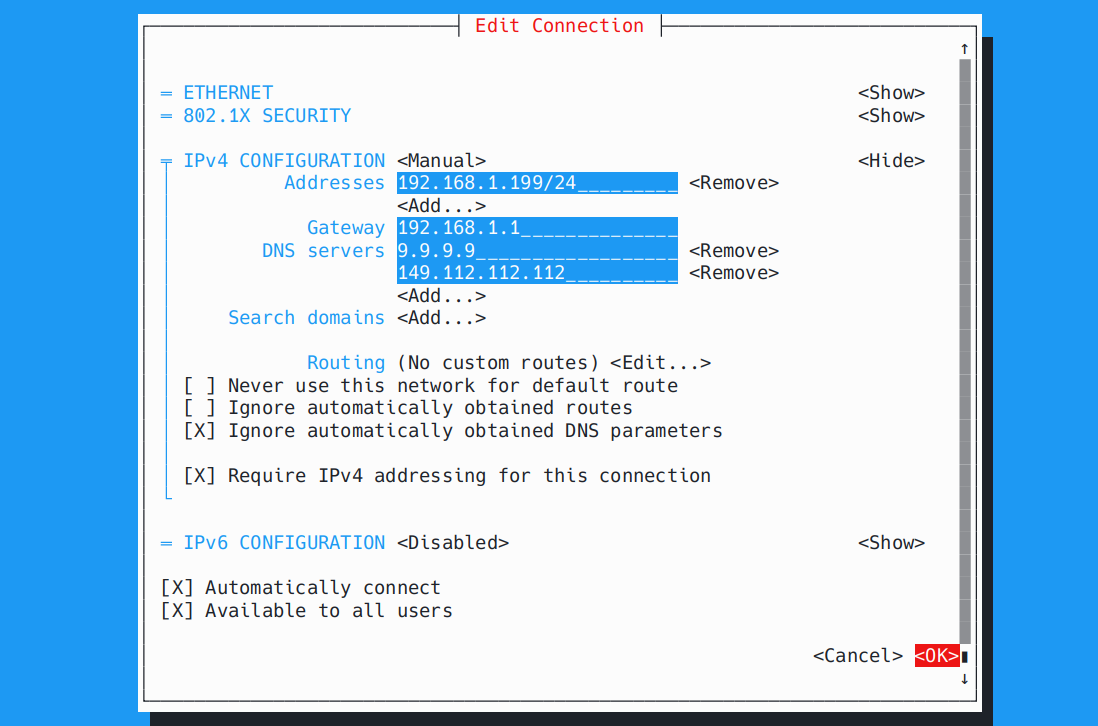Remove the 9.9.9.9 DNS server
Screen dimensions: 1098x726
733,250
